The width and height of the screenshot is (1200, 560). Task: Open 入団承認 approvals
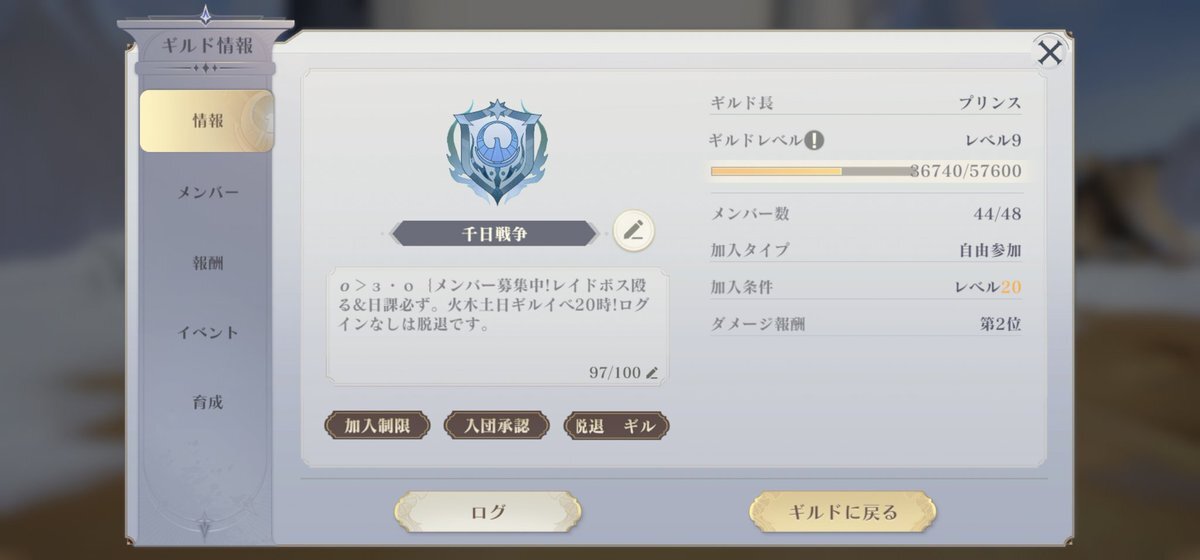pos(497,425)
